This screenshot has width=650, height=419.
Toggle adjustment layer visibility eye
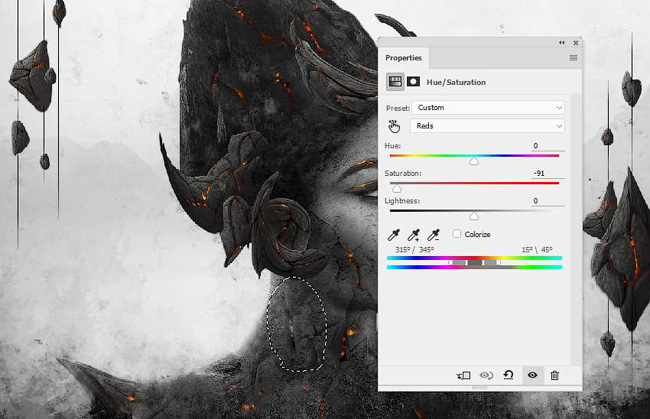533,375
